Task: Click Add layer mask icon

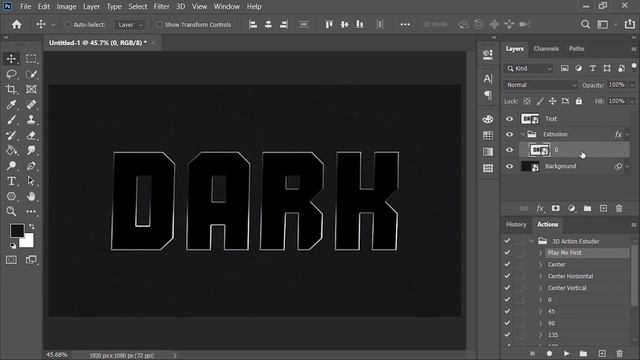Action: [556, 209]
